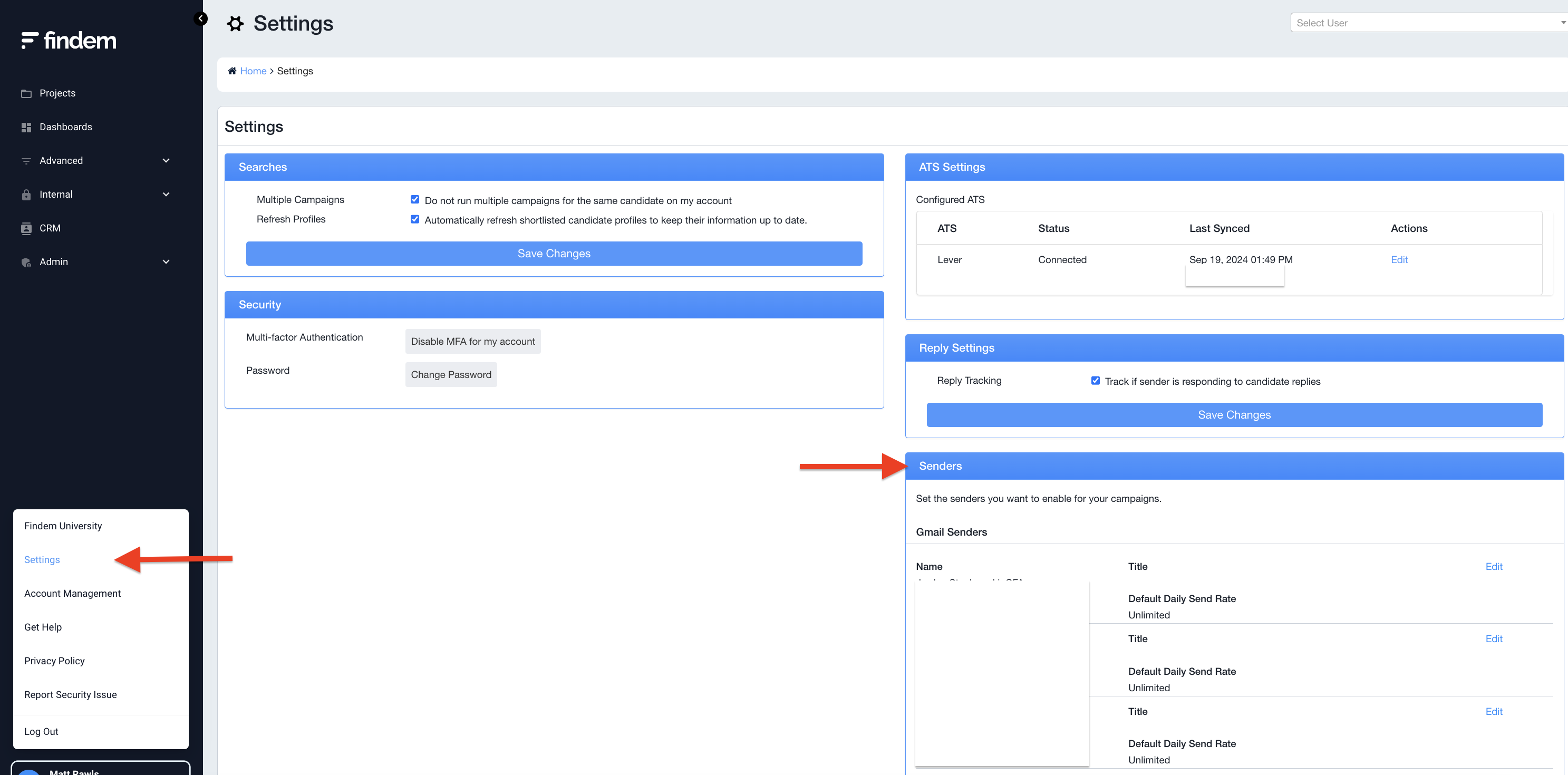Click the Findem logo

click(x=69, y=40)
